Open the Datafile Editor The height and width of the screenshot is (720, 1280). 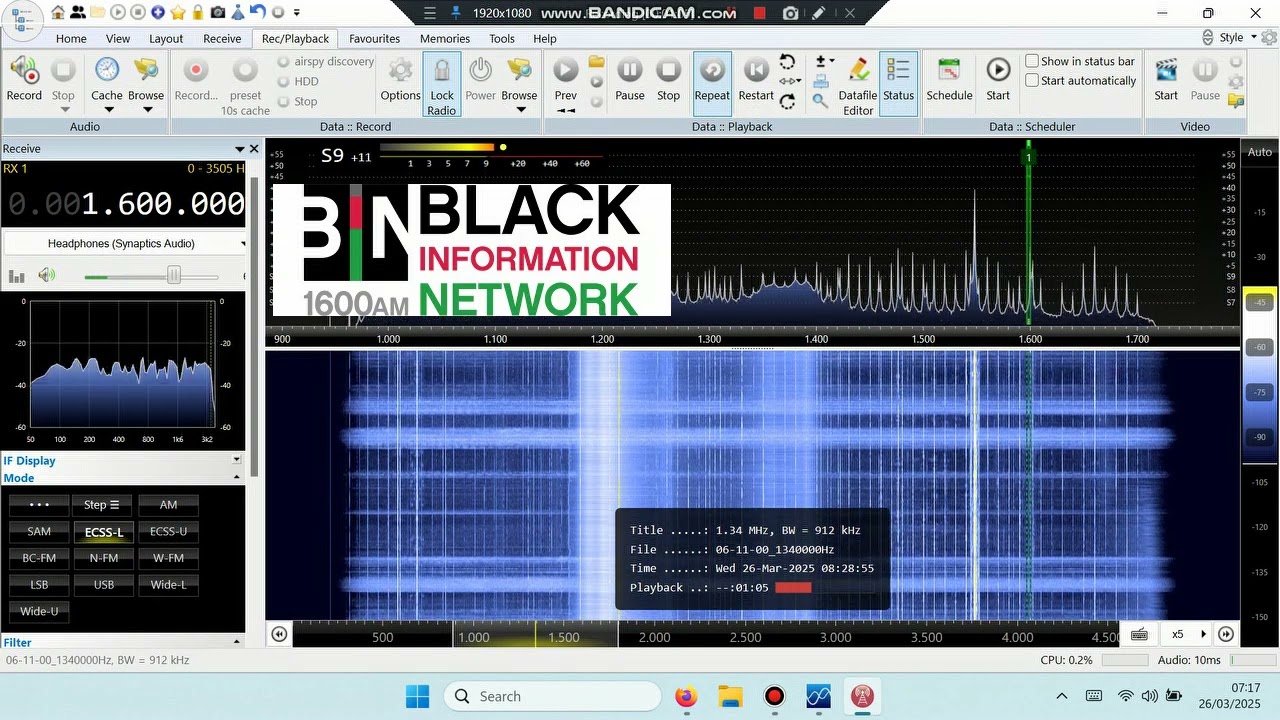858,85
